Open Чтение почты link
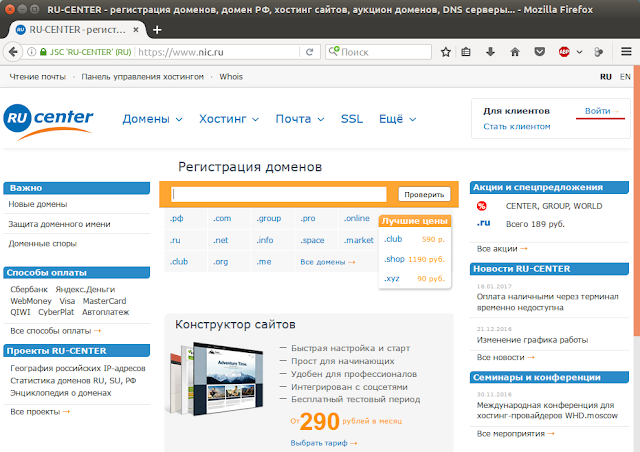 [38, 77]
